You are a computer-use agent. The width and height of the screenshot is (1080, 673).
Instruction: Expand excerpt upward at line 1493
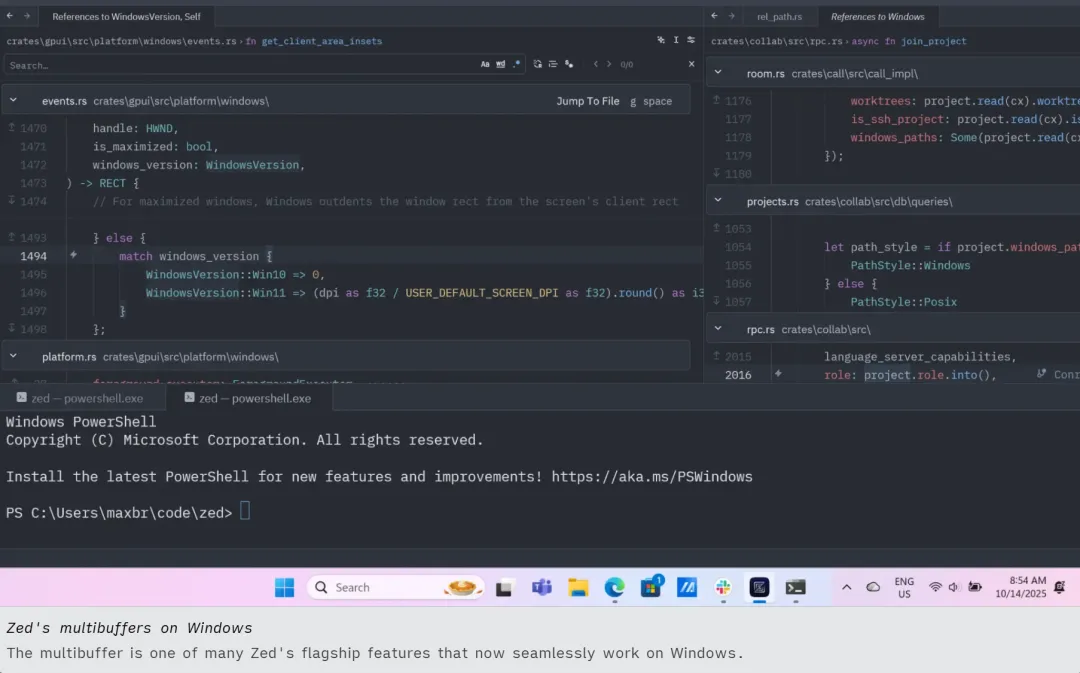click(12, 237)
